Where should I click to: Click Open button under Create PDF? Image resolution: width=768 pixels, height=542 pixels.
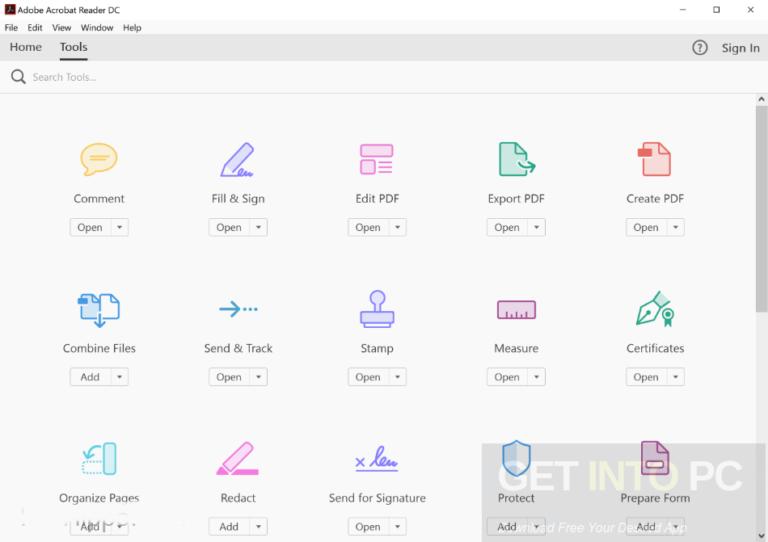(647, 227)
